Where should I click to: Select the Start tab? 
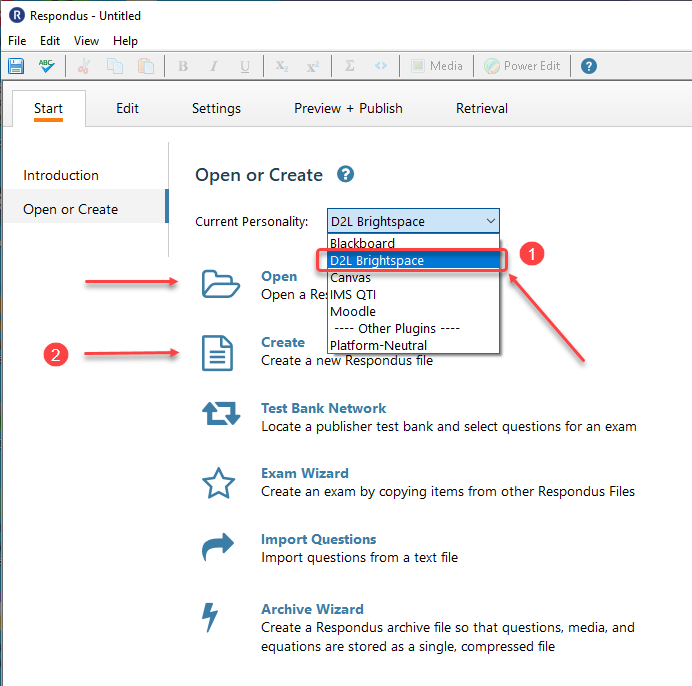[x=49, y=109]
